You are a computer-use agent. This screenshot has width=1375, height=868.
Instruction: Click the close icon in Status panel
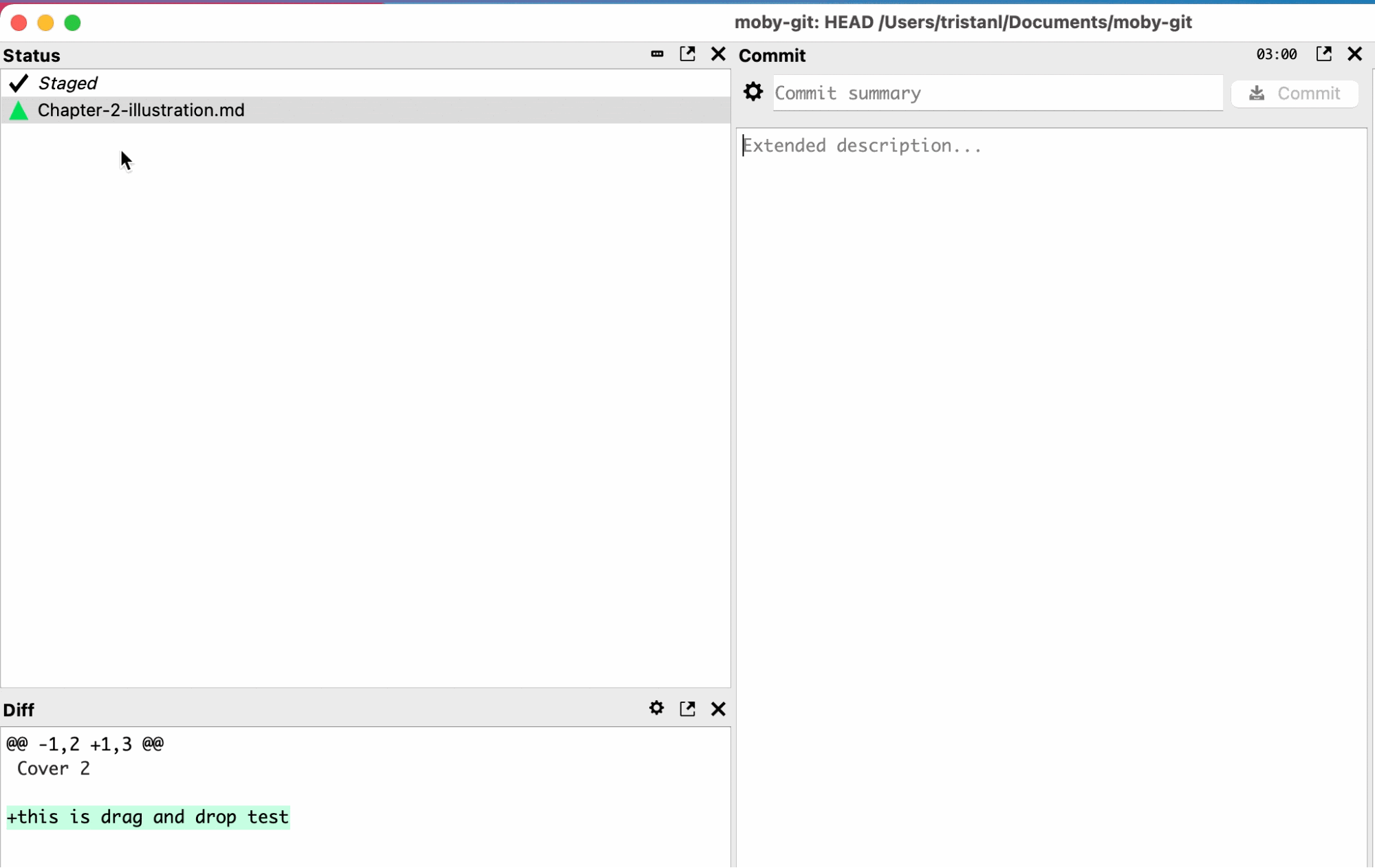[718, 54]
